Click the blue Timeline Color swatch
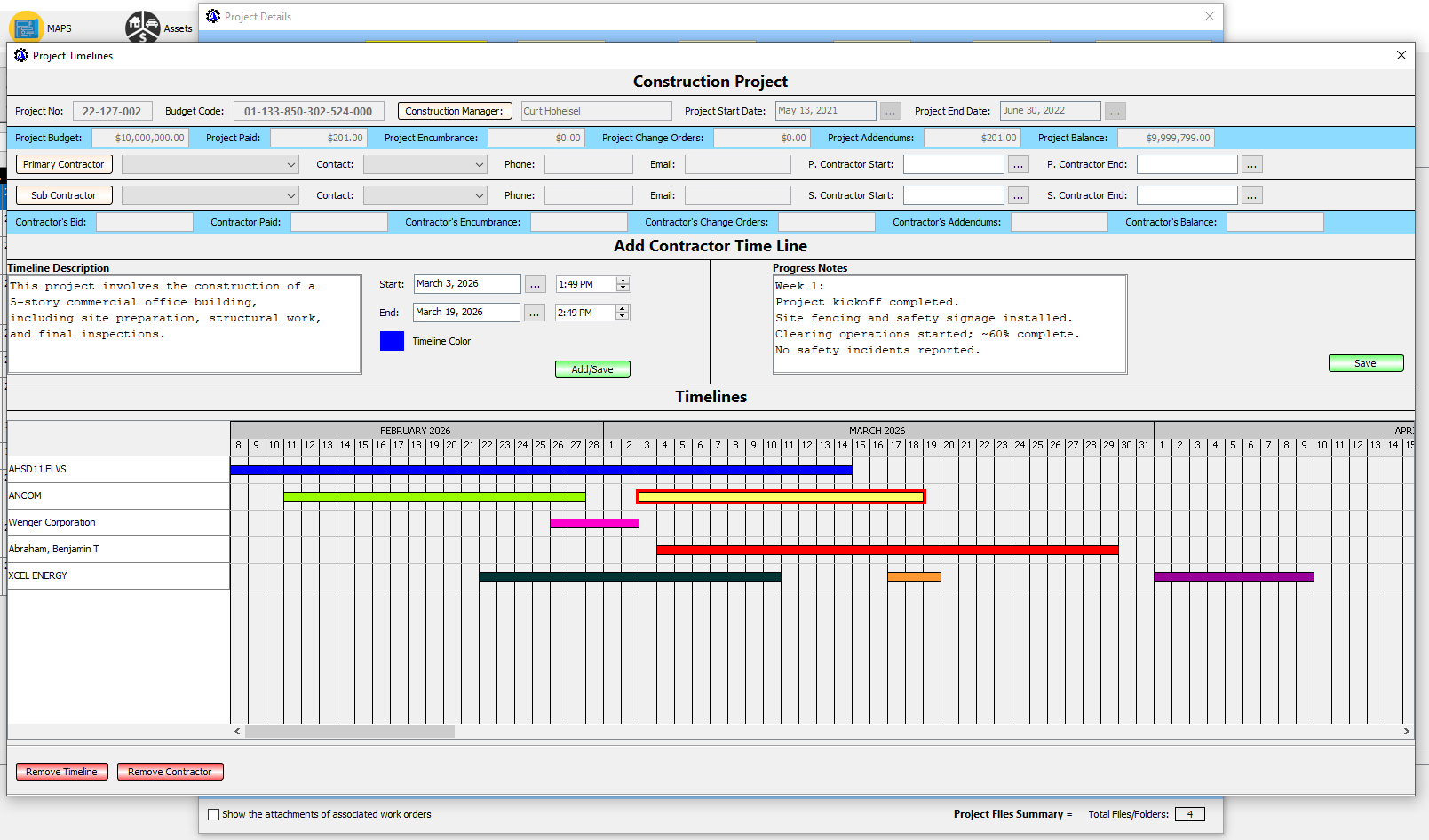The width and height of the screenshot is (1429, 840). click(392, 340)
